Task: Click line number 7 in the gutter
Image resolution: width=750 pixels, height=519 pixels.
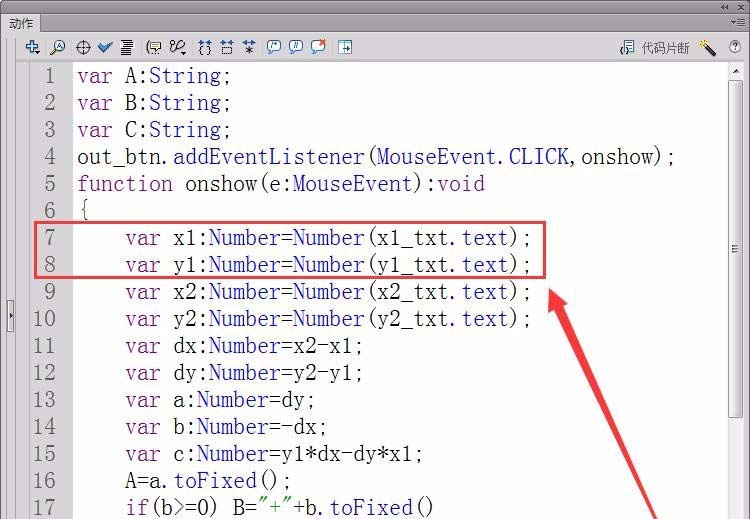Action: pos(50,238)
